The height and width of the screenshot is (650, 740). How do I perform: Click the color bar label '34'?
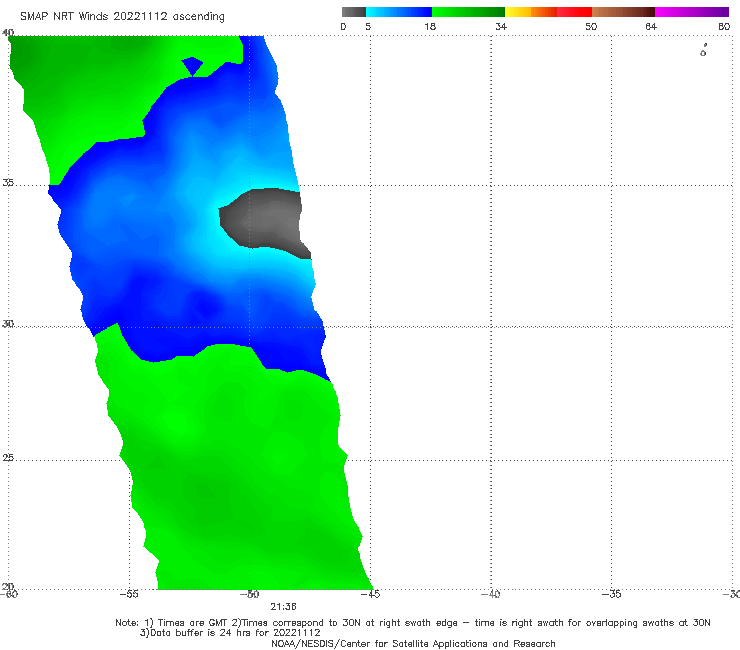501,26
